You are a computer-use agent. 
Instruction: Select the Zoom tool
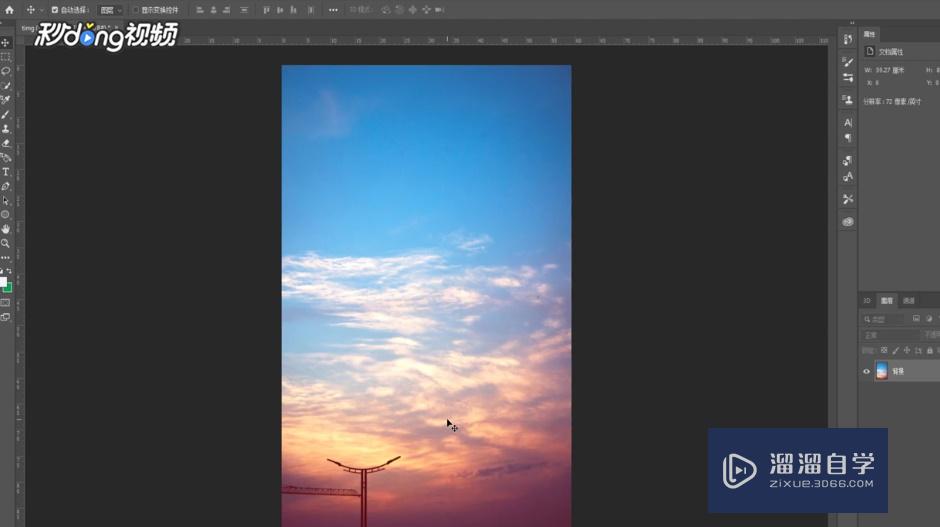point(5,243)
